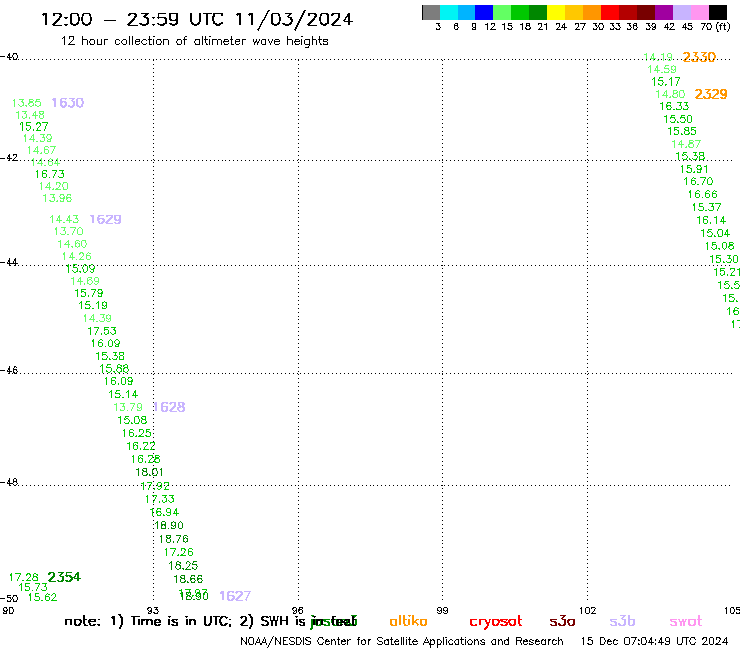Click the gray swatch in the color scale
This screenshot has width=740, height=650.
point(431,13)
